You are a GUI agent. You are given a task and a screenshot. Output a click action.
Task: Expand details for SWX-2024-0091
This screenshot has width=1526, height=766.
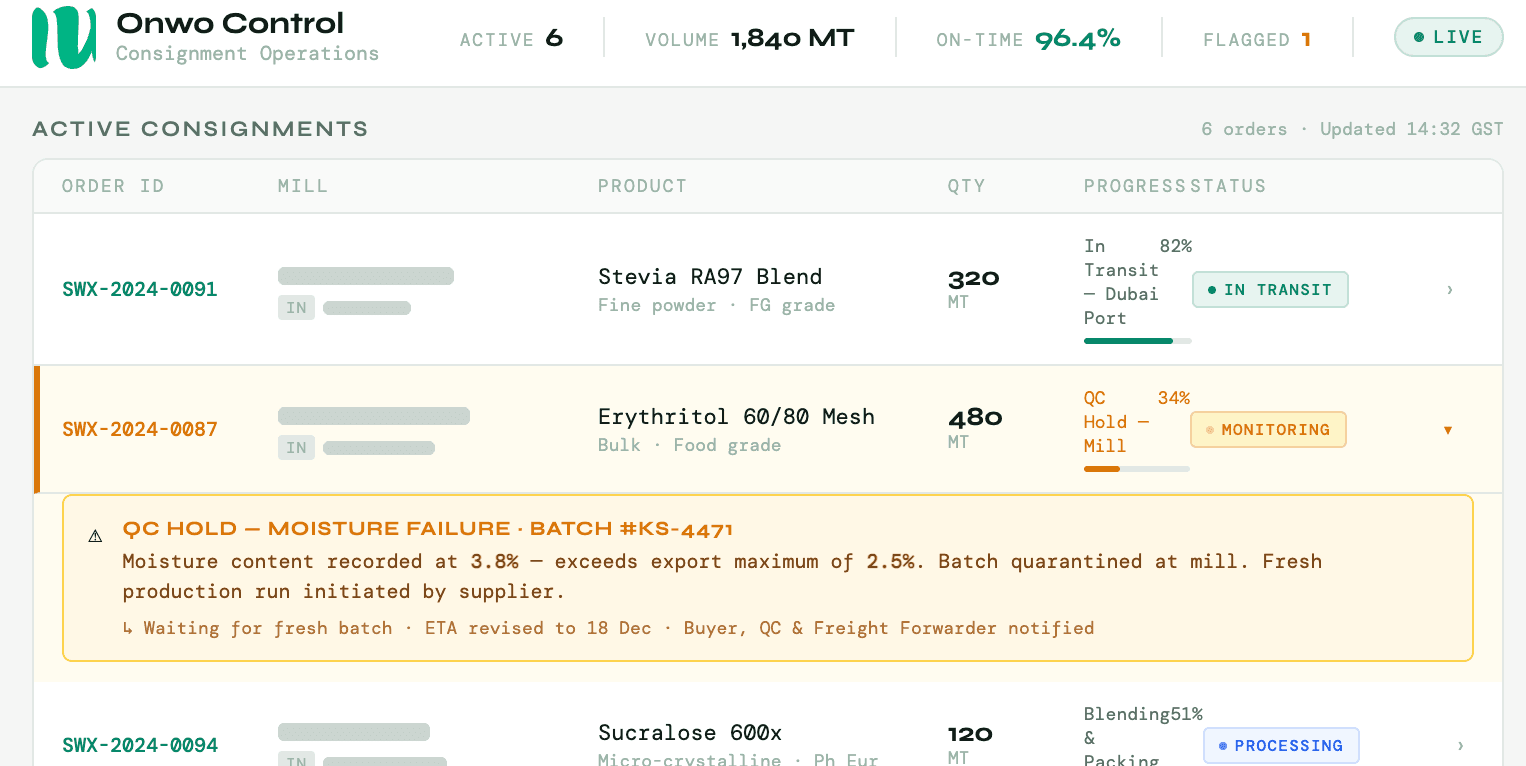[x=1449, y=289]
